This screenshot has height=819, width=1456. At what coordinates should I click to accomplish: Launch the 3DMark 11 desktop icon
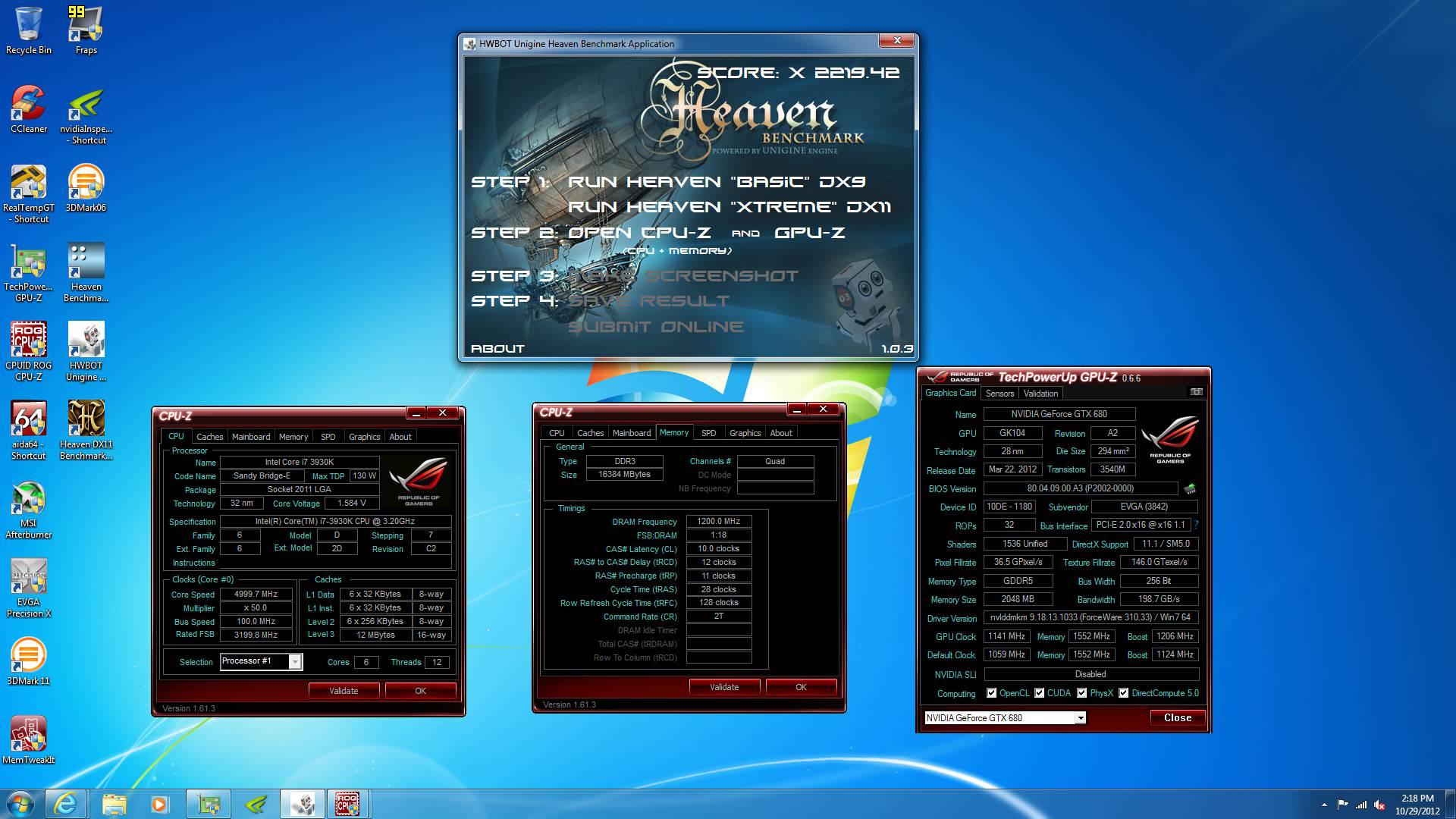coord(29,661)
